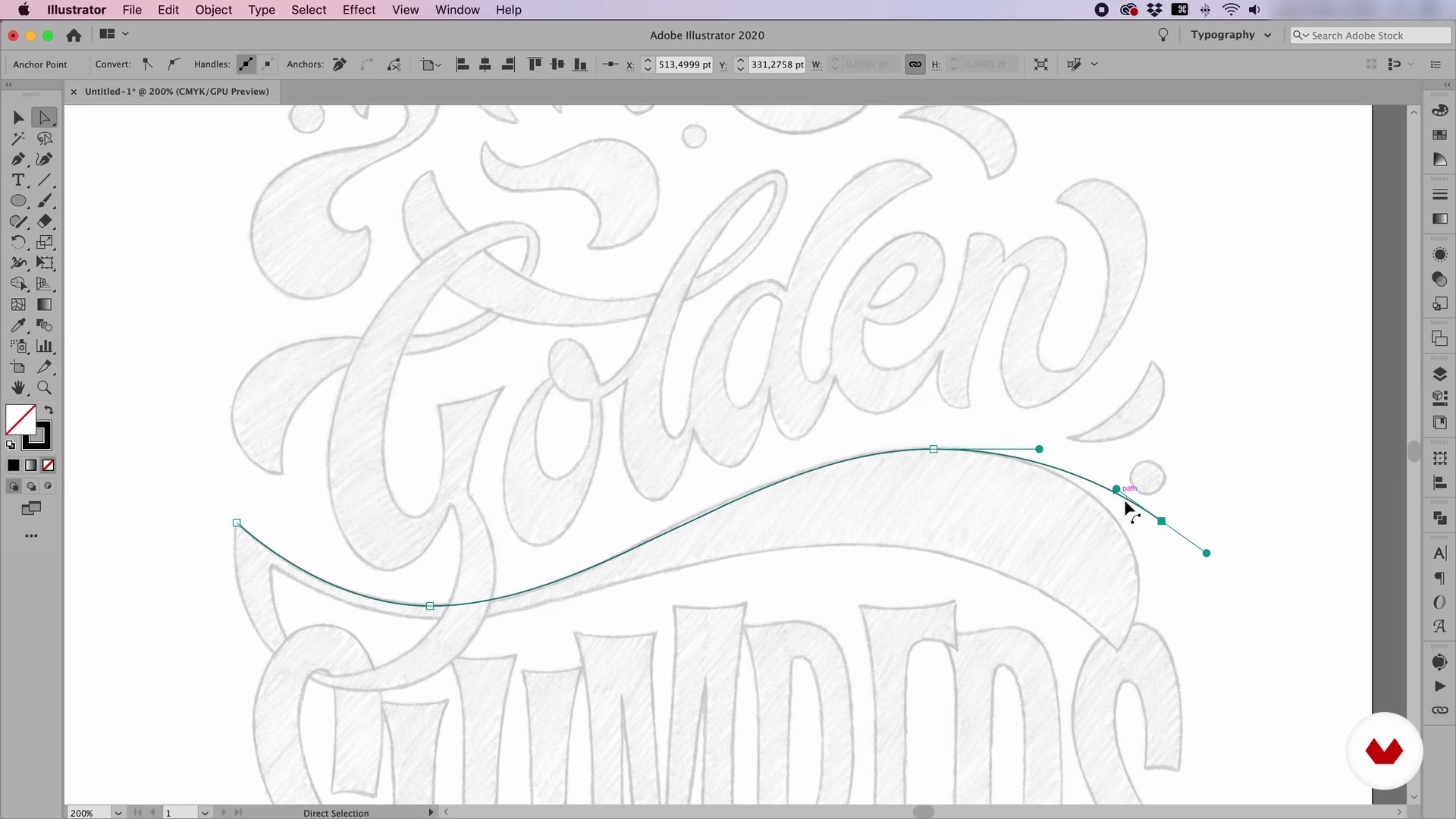Toggle show handles for selected anchors
This screenshot has height=819, width=1456.
click(246, 64)
